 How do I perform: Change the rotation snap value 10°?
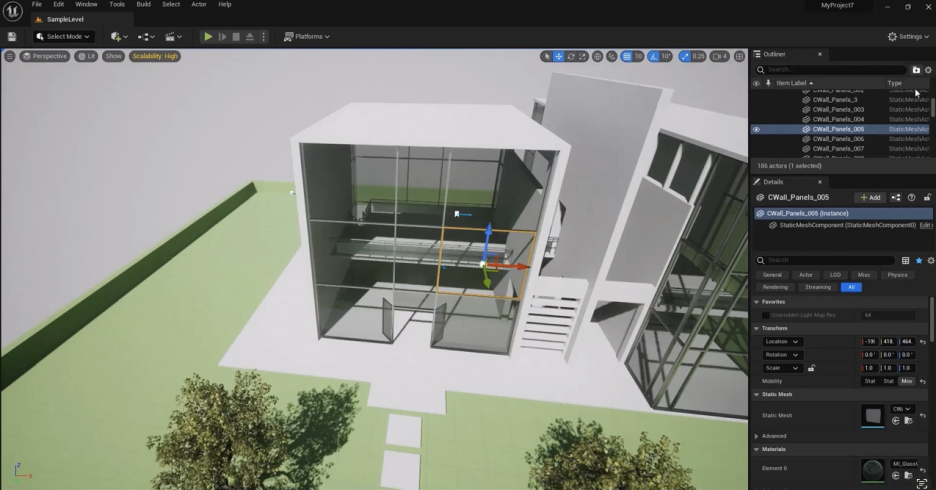pos(666,56)
